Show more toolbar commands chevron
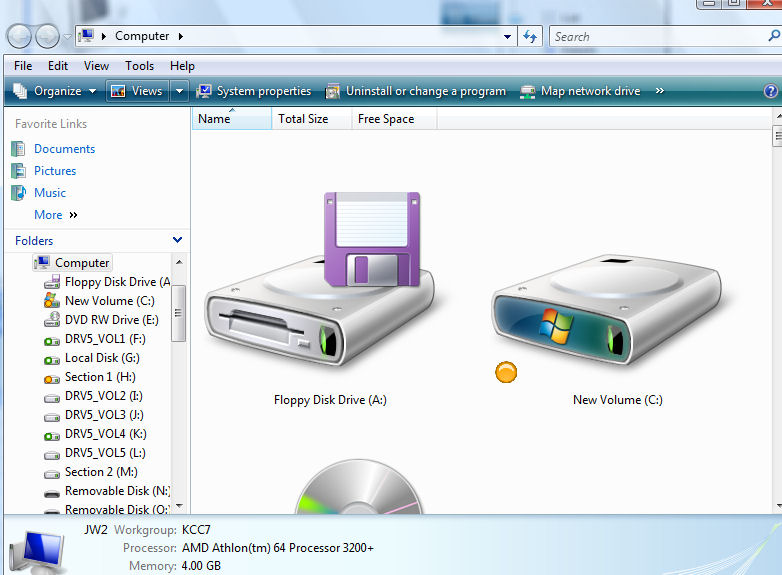The height and width of the screenshot is (575, 782). click(x=660, y=91)
